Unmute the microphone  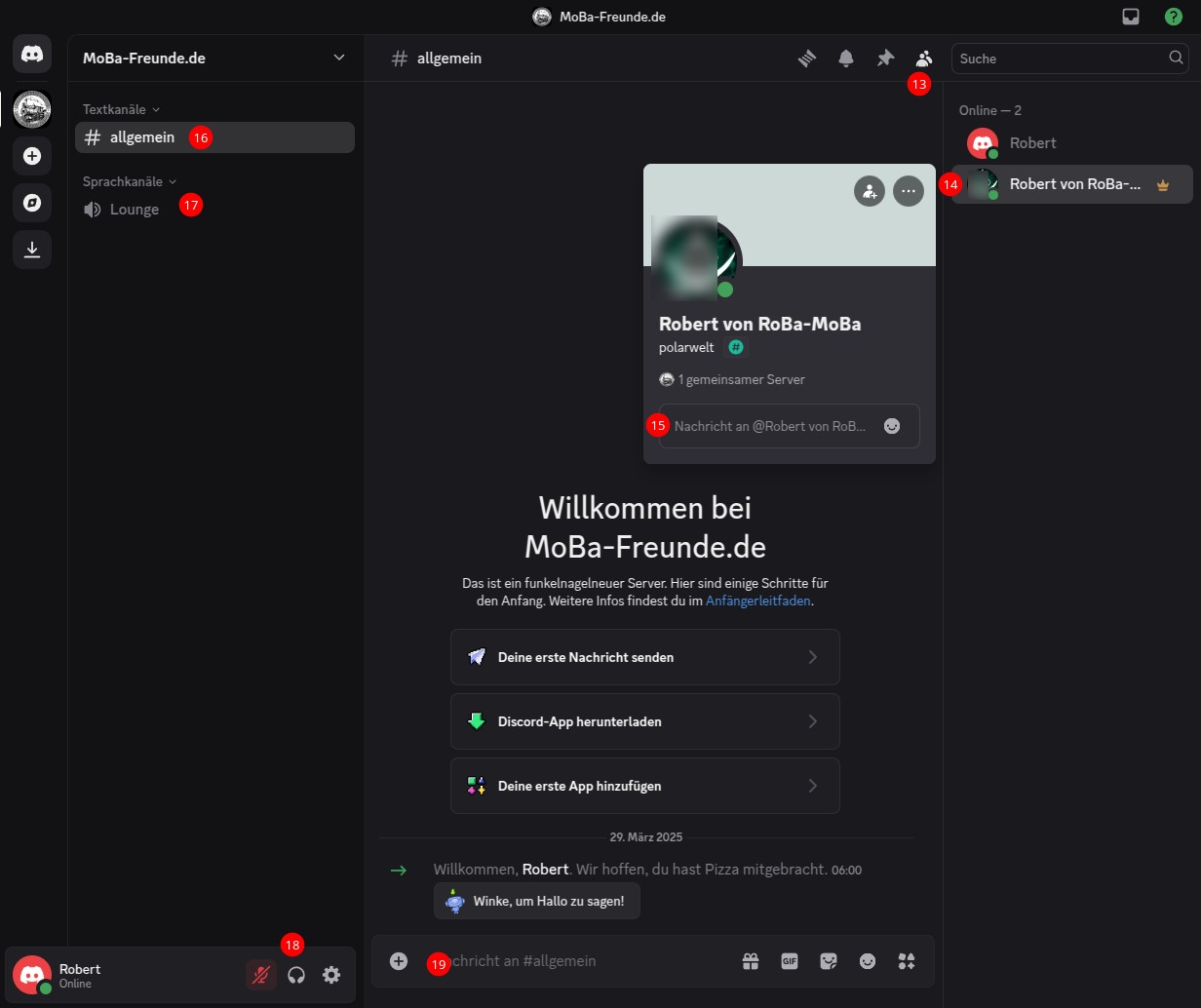(261, 975)
